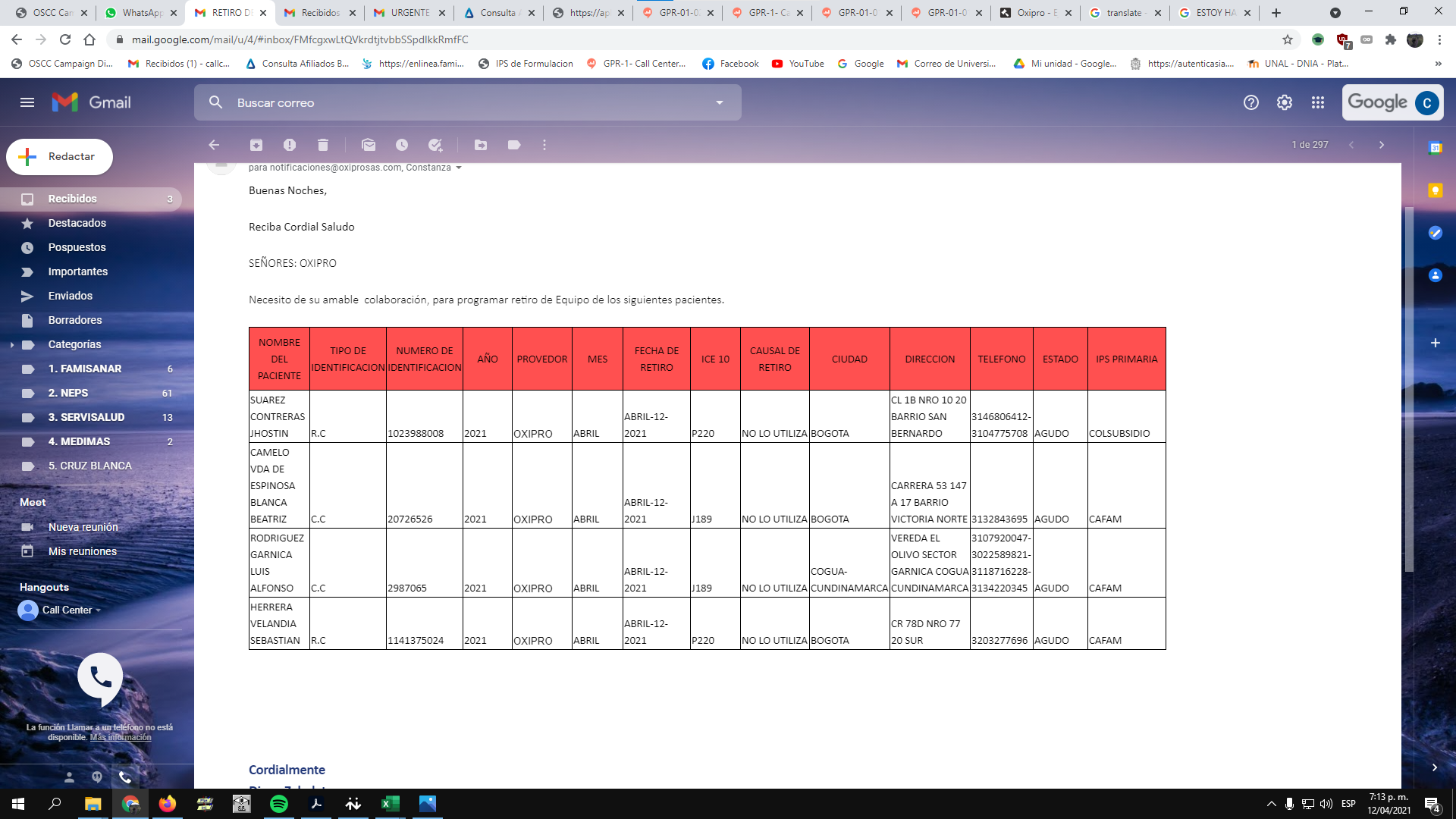The width and height of the screenshot is (1456, 819).
Task: Expand the Categorías label group
Action: (x=12, y=344)
